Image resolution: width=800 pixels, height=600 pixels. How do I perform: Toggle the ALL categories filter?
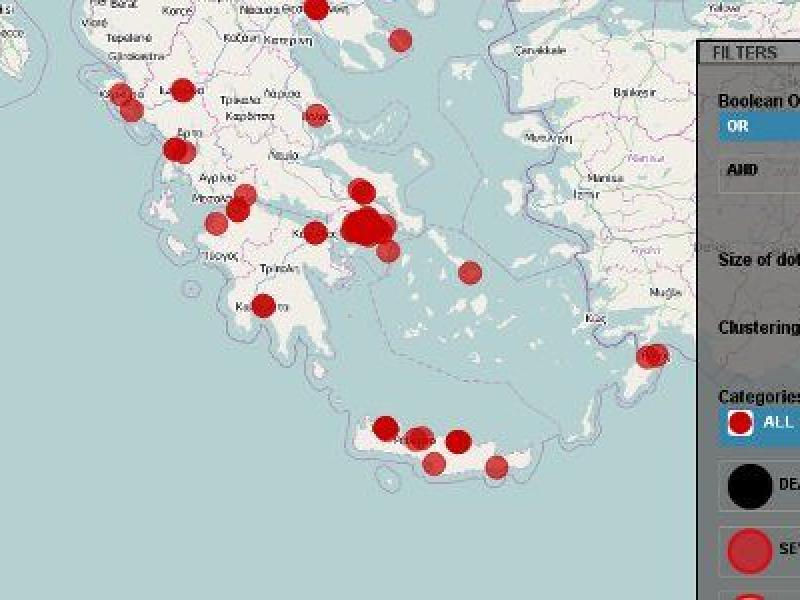pyautogui.click(x=758, y=422)
